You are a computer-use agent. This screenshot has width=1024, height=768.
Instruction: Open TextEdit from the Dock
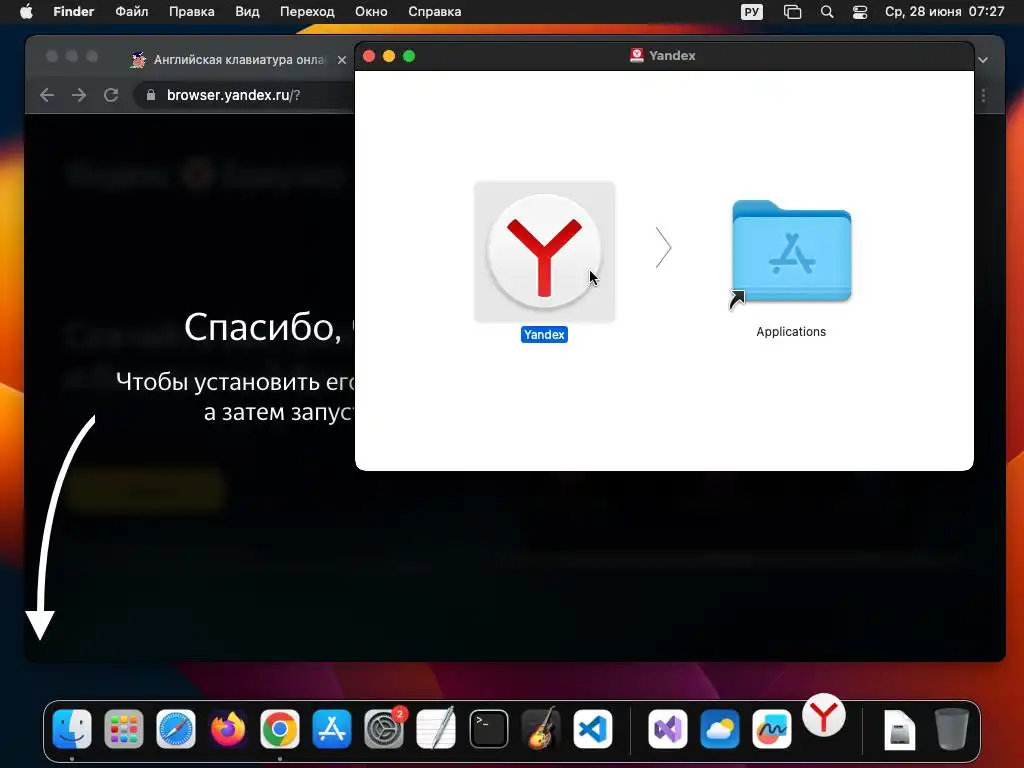click(x=436, y=728)
